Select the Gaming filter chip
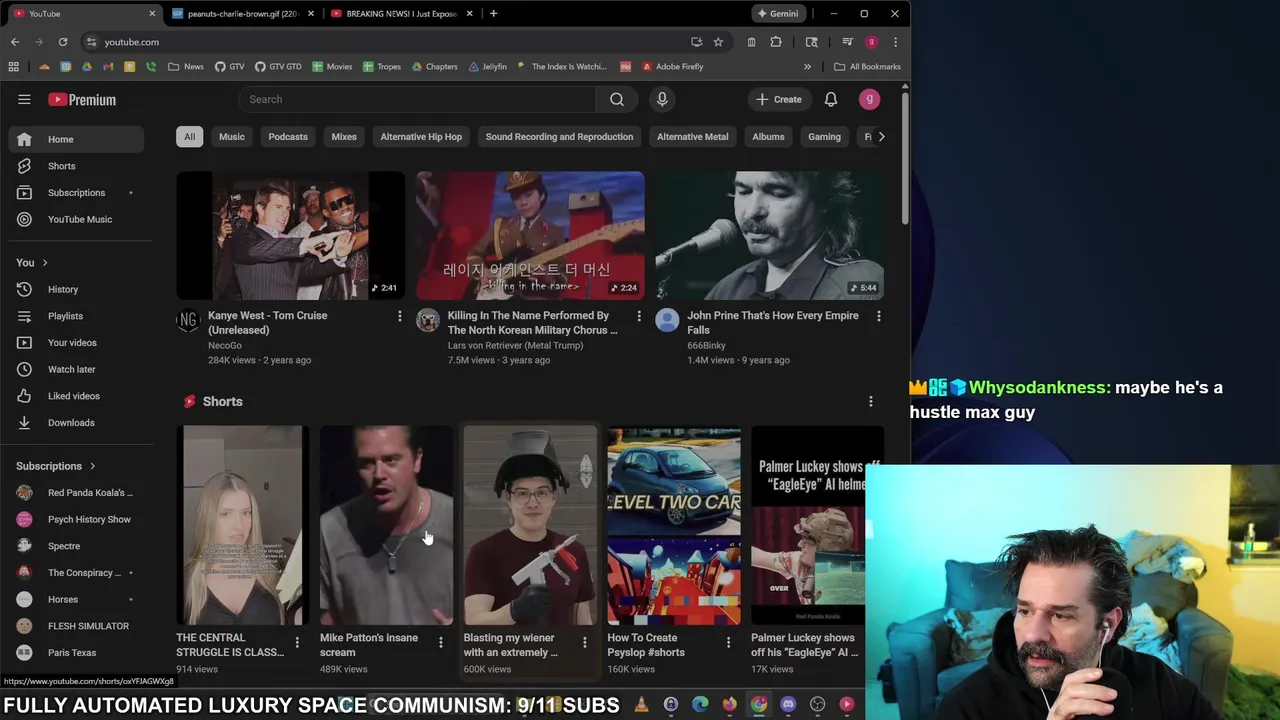This screenshot has width=1280, height=720. [x=825, y=136]
